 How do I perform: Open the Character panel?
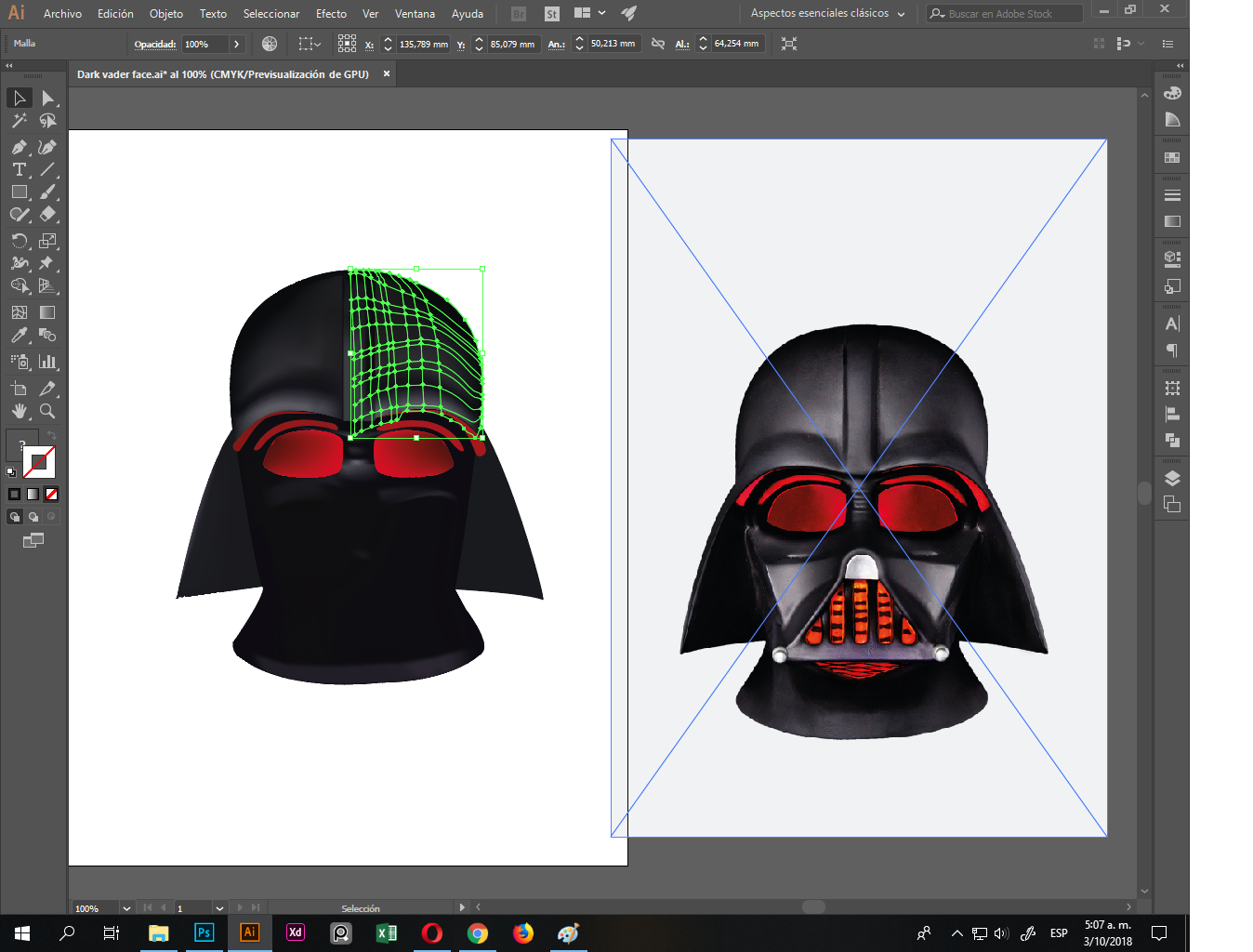[1172, 324]
